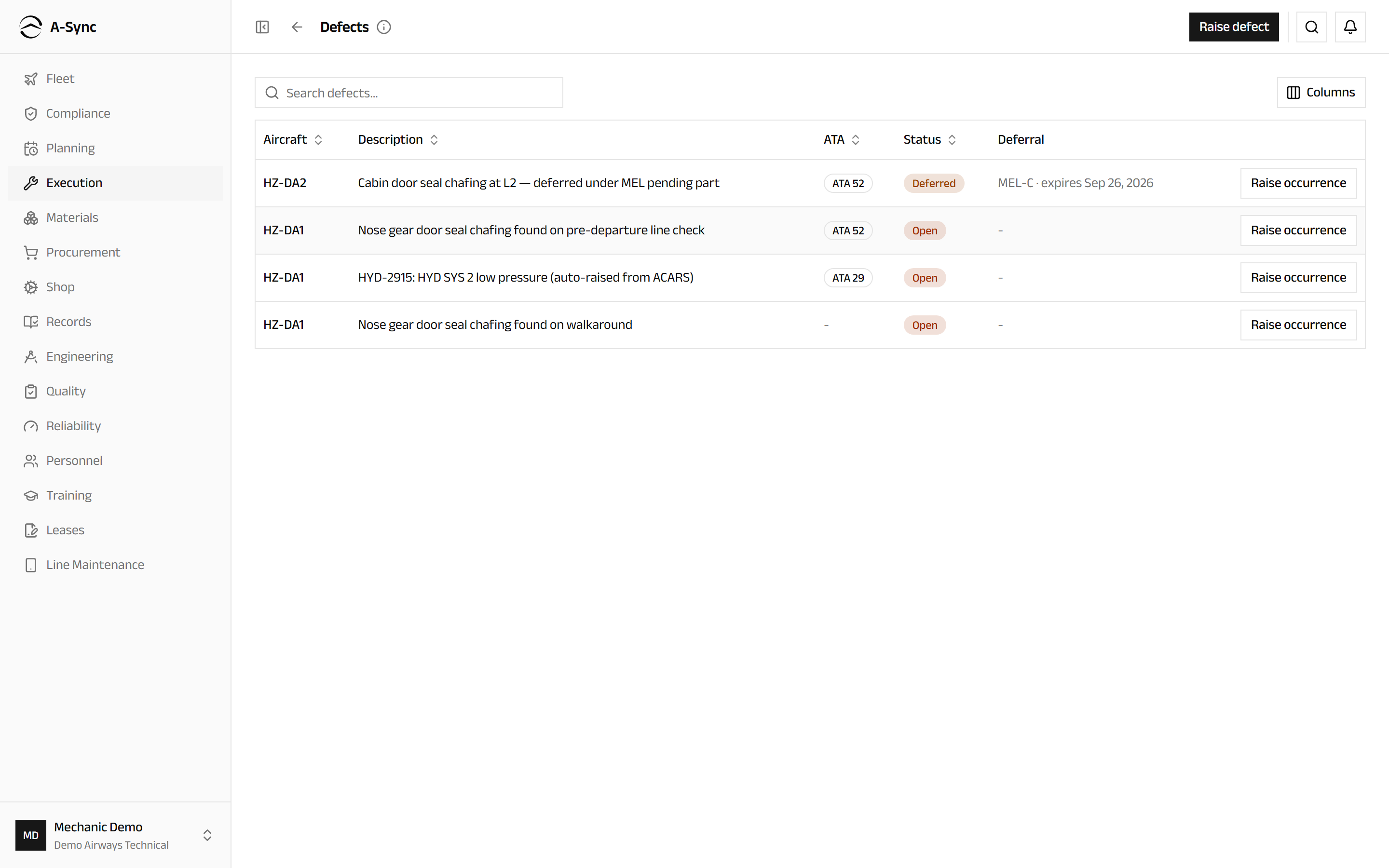
Task: Click the Engineering compass icon
Action: pyautogui.click(x=31, y=356)
